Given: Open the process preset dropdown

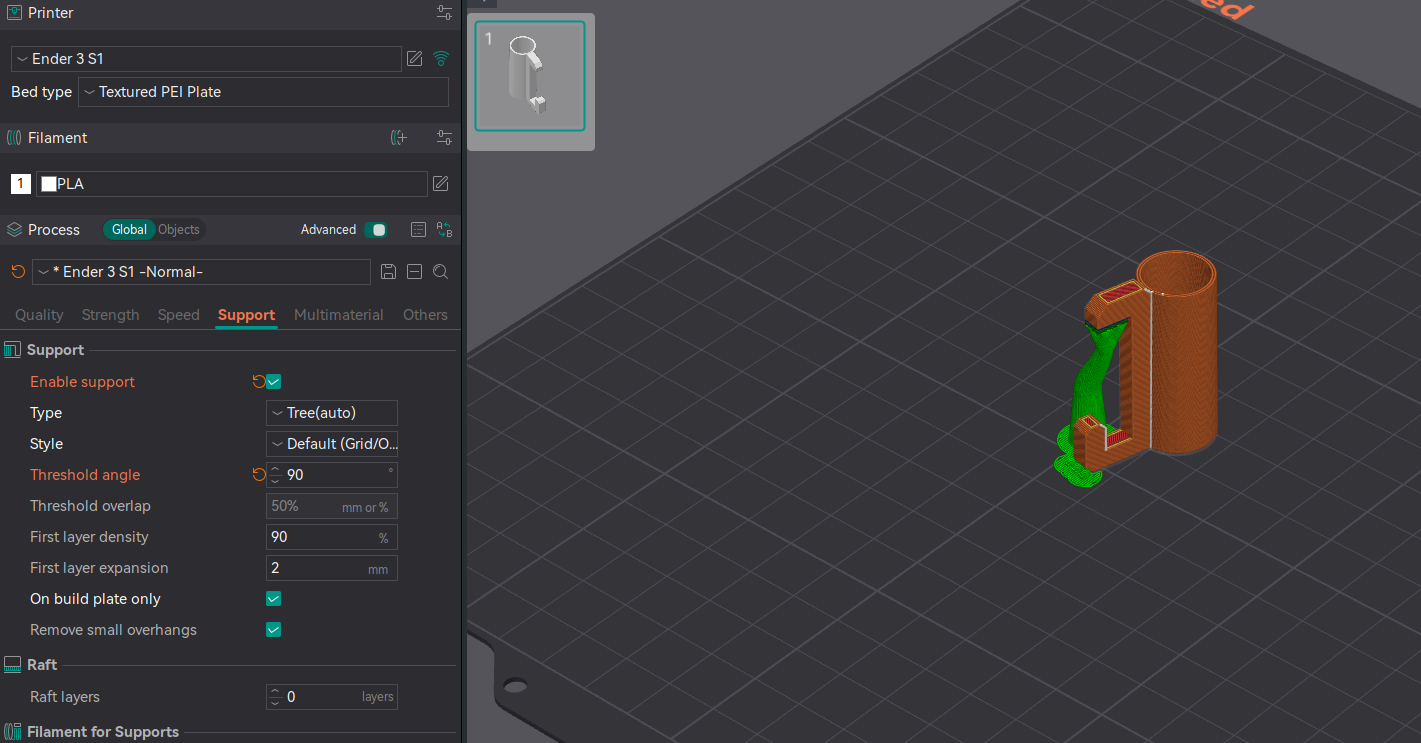Looking at the screenshot, I should click(x=201, y=272).
